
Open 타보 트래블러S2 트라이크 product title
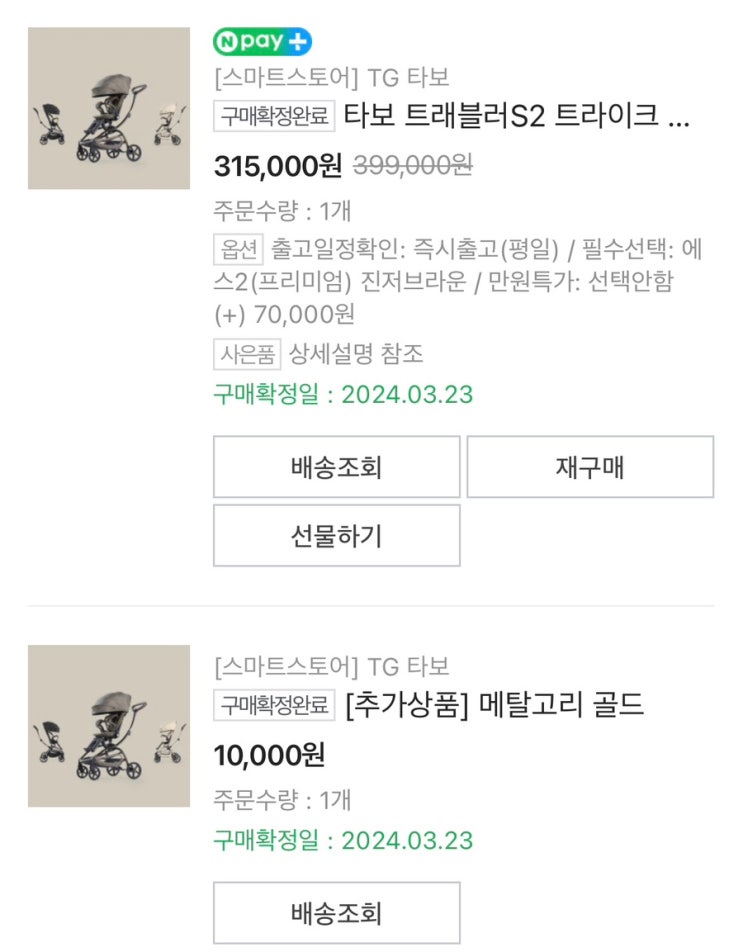coord(516,116)
